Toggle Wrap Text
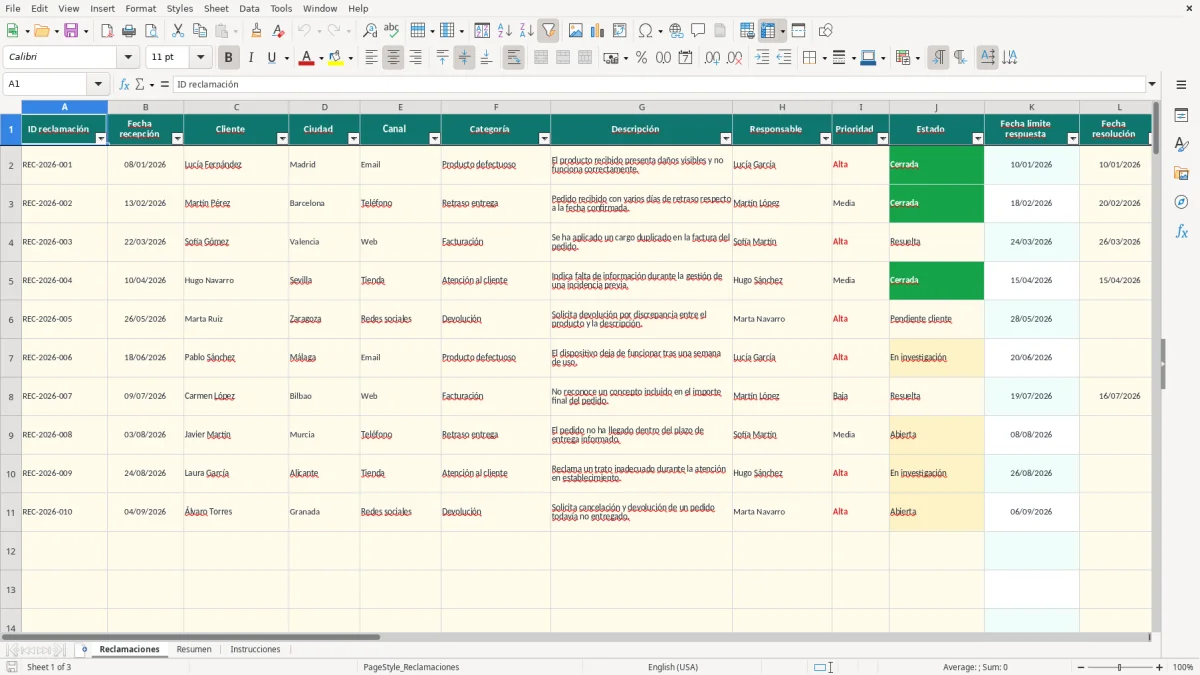Viewport: 1200px width, 675px height. click(x=513, y=58)
